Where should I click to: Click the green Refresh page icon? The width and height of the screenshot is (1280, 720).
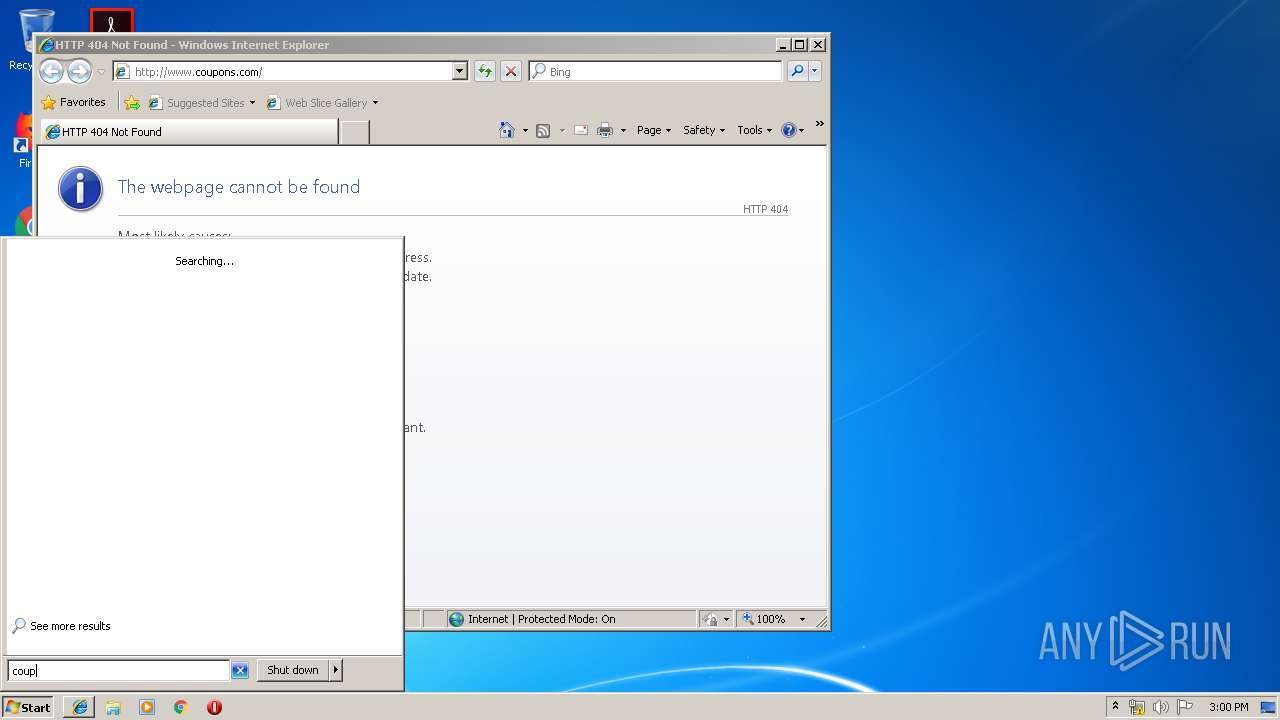point(485,71)
